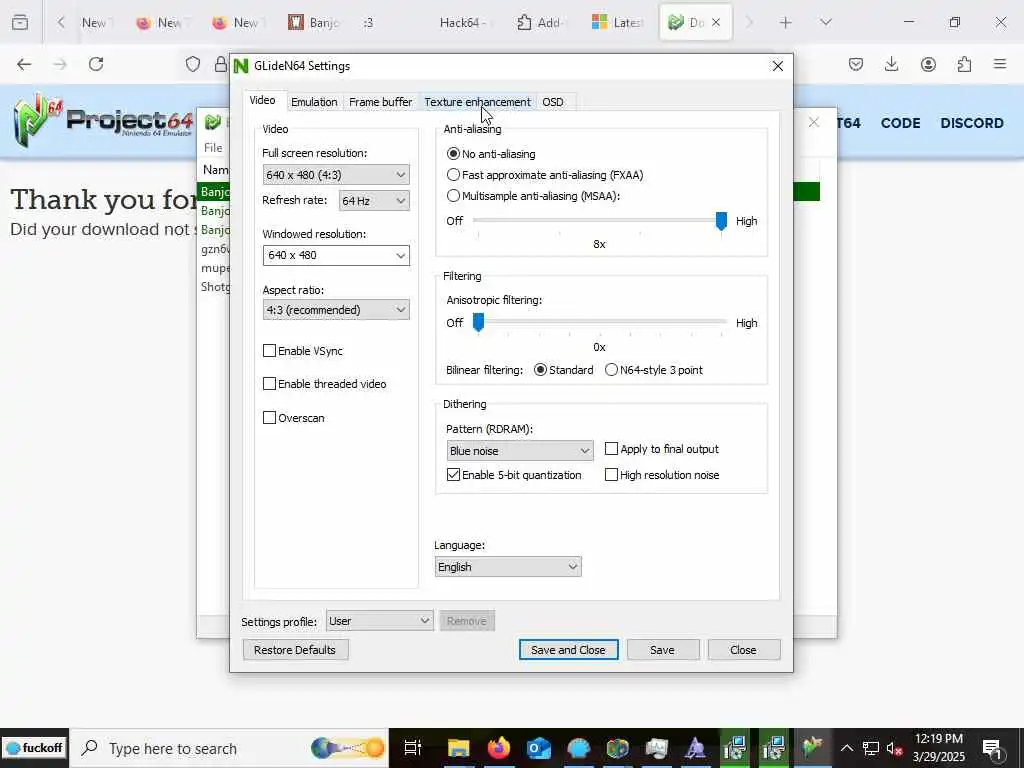Open Firefox from the taskbar
The image size is (1024, 768).
click(498, 748)
